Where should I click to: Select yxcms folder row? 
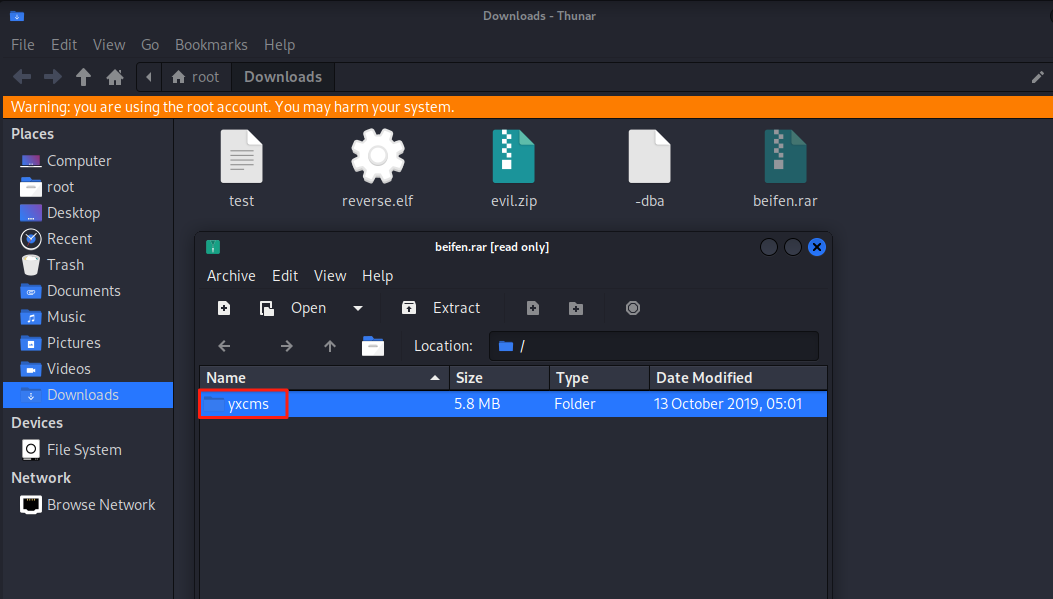tap(513, 404)
